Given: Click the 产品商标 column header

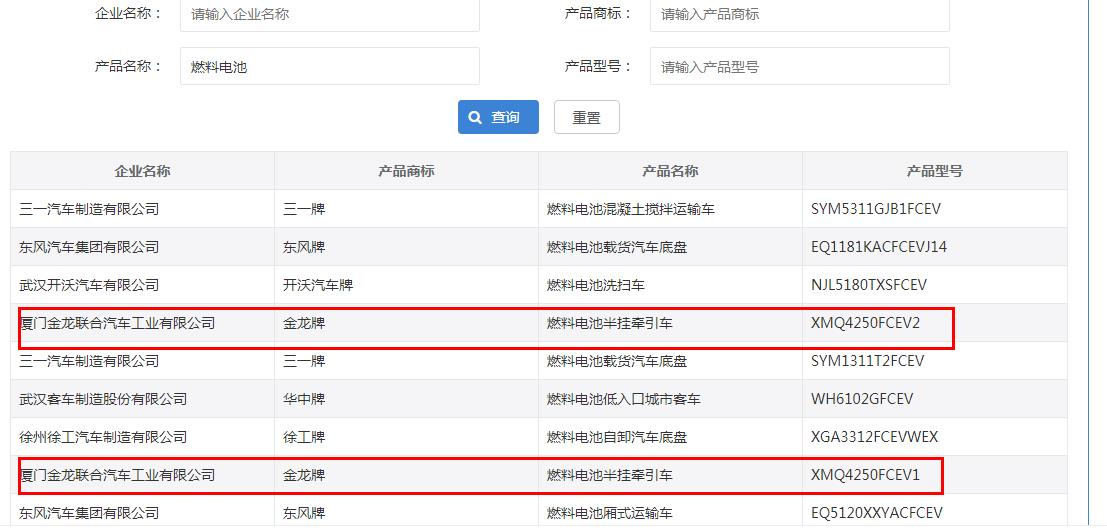Looking at the screenshot, I should point(406,171).
